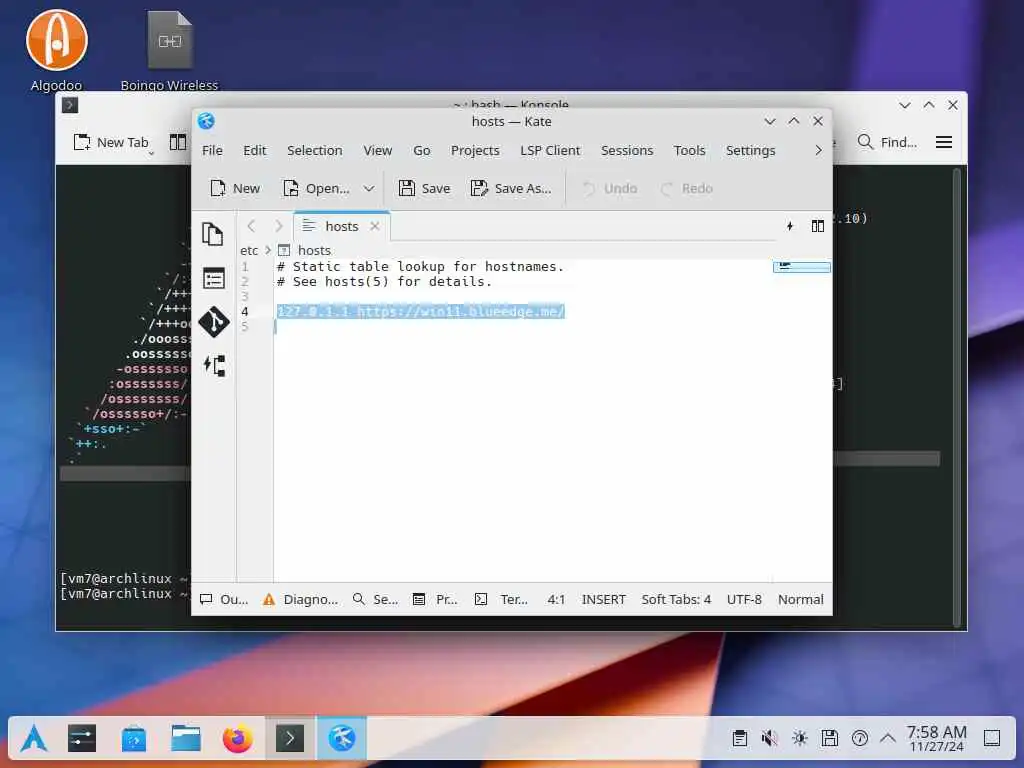Click the Konsole vertical scrollbar
Screen dimensions: 1024x768
(957, 398)
